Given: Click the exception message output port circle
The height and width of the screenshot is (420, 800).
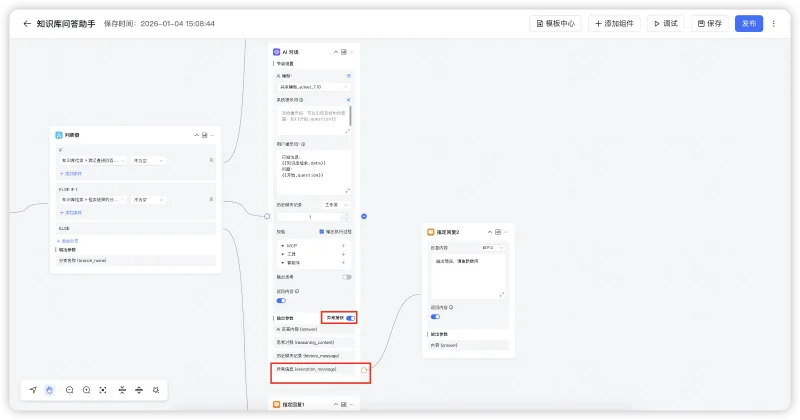Looking at the screenshot, I should coord(364,370).
